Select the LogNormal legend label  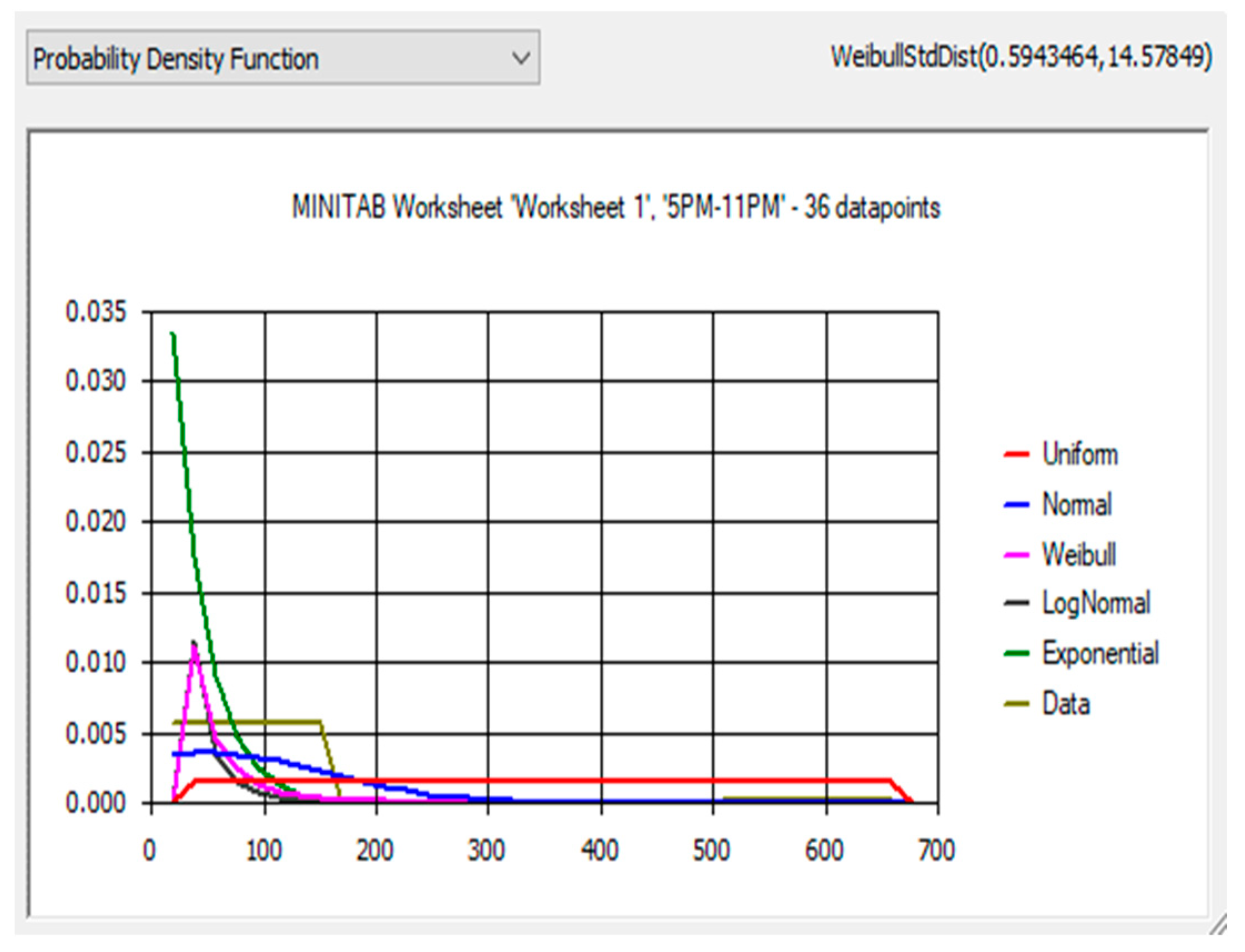point(1096,603)
